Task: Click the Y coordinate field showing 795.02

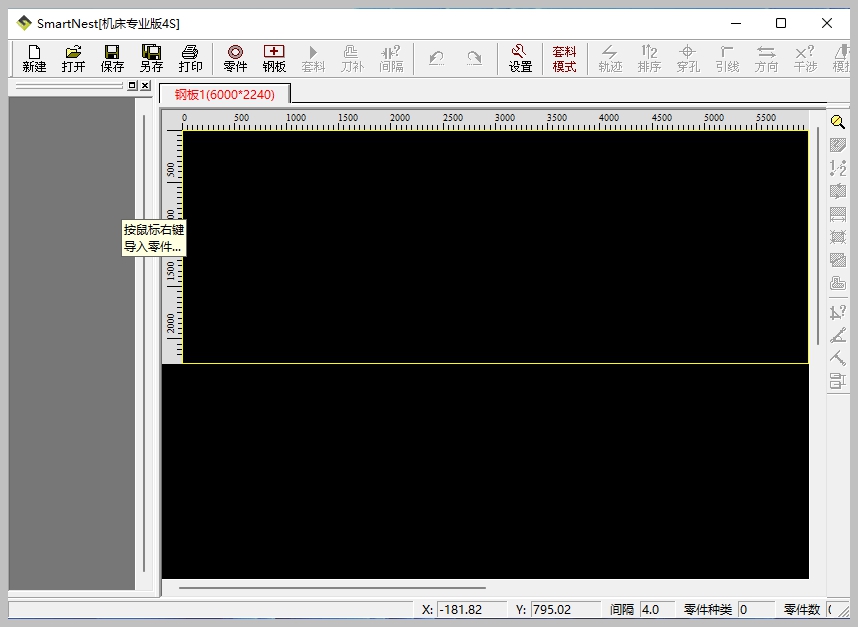Action: tap(565, 609)
